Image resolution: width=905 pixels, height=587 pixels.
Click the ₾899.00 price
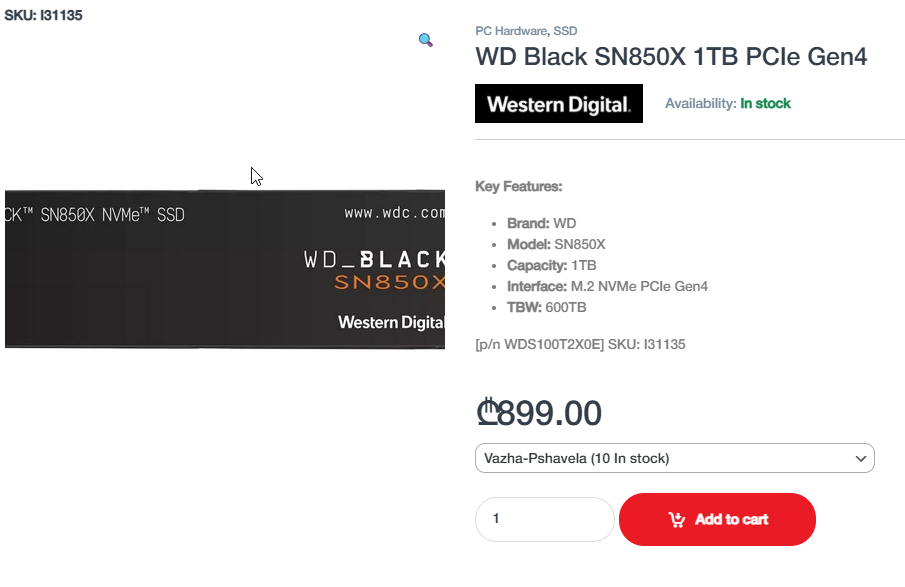(x=539, y=412)
